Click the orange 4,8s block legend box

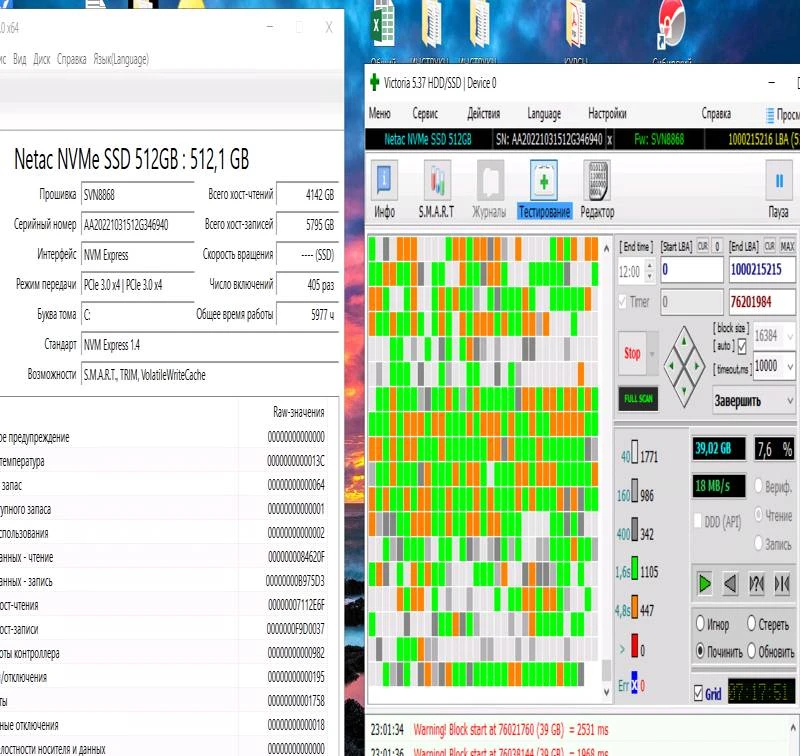(x=635, y=606)
